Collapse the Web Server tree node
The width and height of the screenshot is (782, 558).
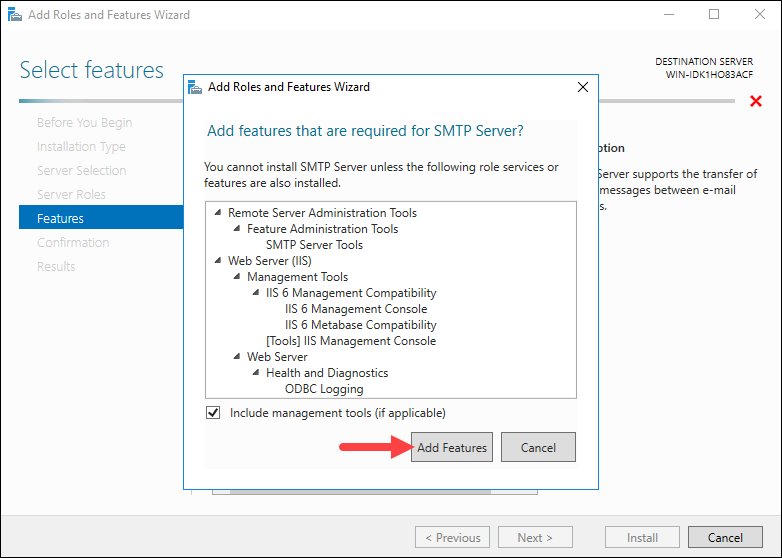point(237,356)
